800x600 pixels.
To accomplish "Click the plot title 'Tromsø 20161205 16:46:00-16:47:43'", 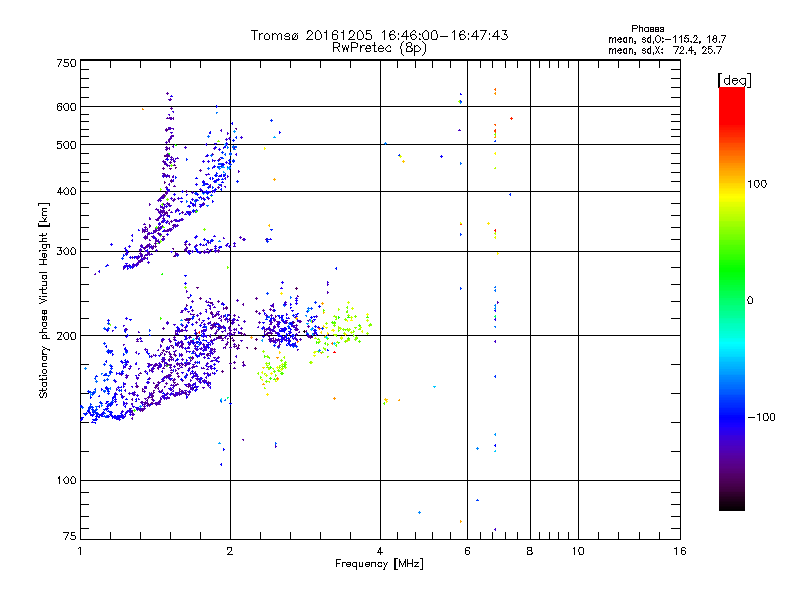I will pyautogui.click(x=379, y=35).
